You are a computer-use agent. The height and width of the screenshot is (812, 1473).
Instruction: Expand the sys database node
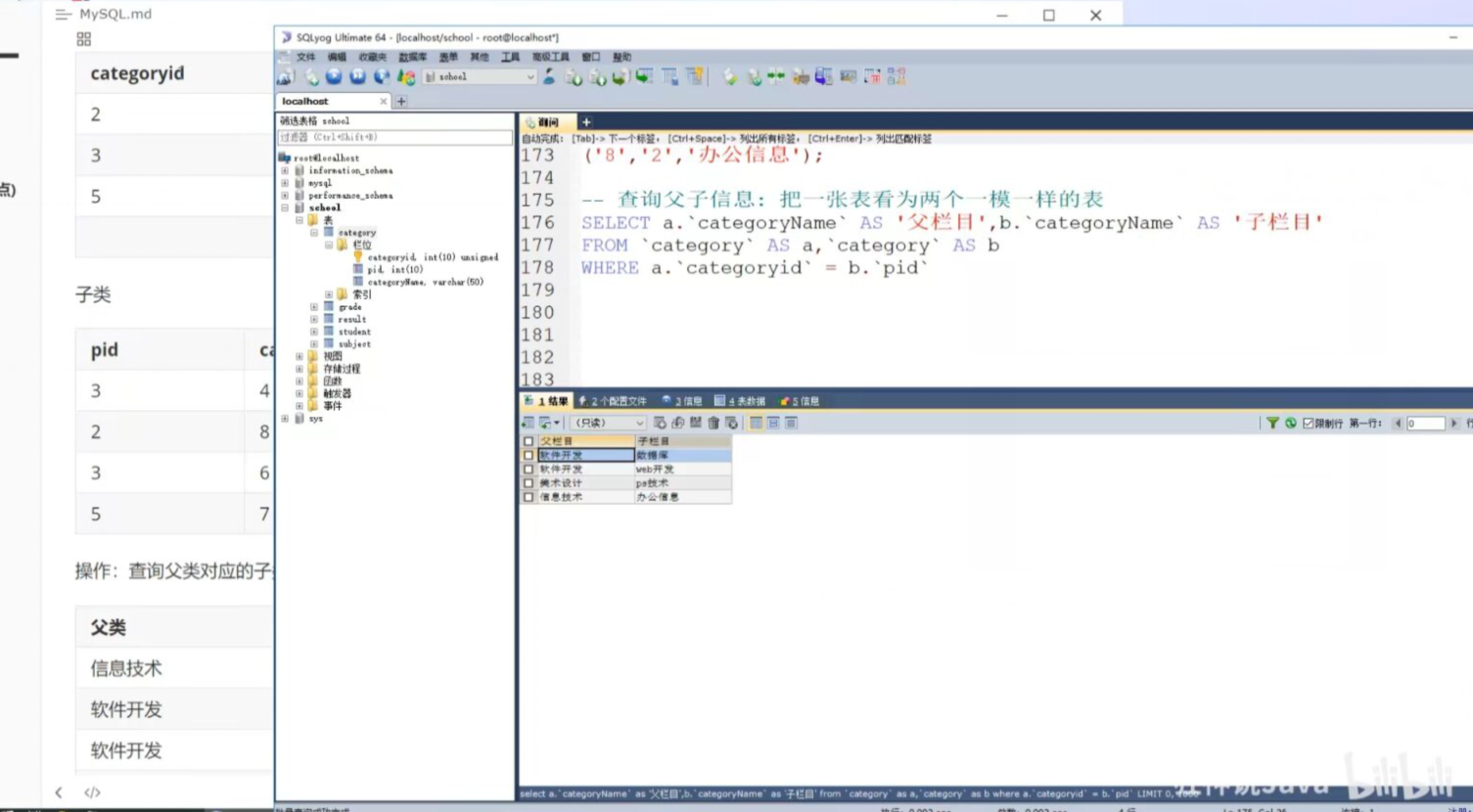coord(285,419)
